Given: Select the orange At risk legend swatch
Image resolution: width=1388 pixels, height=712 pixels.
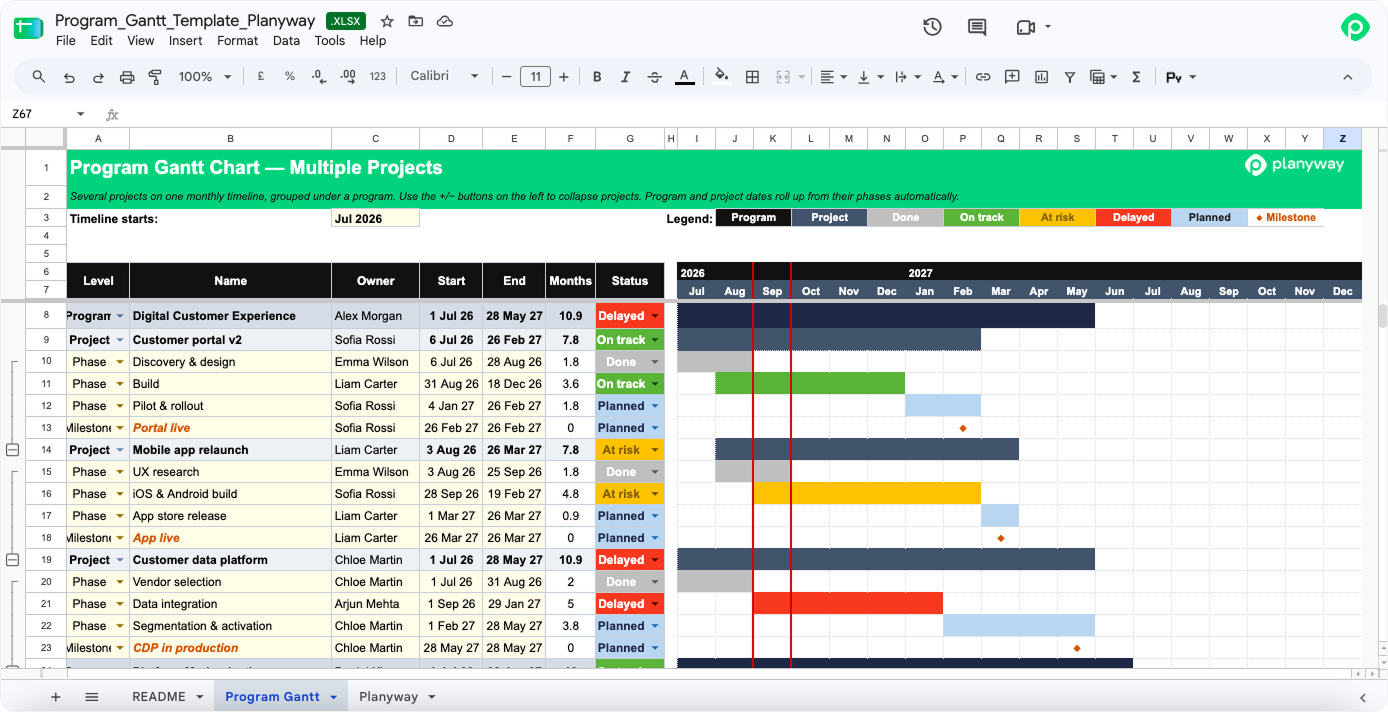Looking at the screenshot, I should tap(1058, 217).
